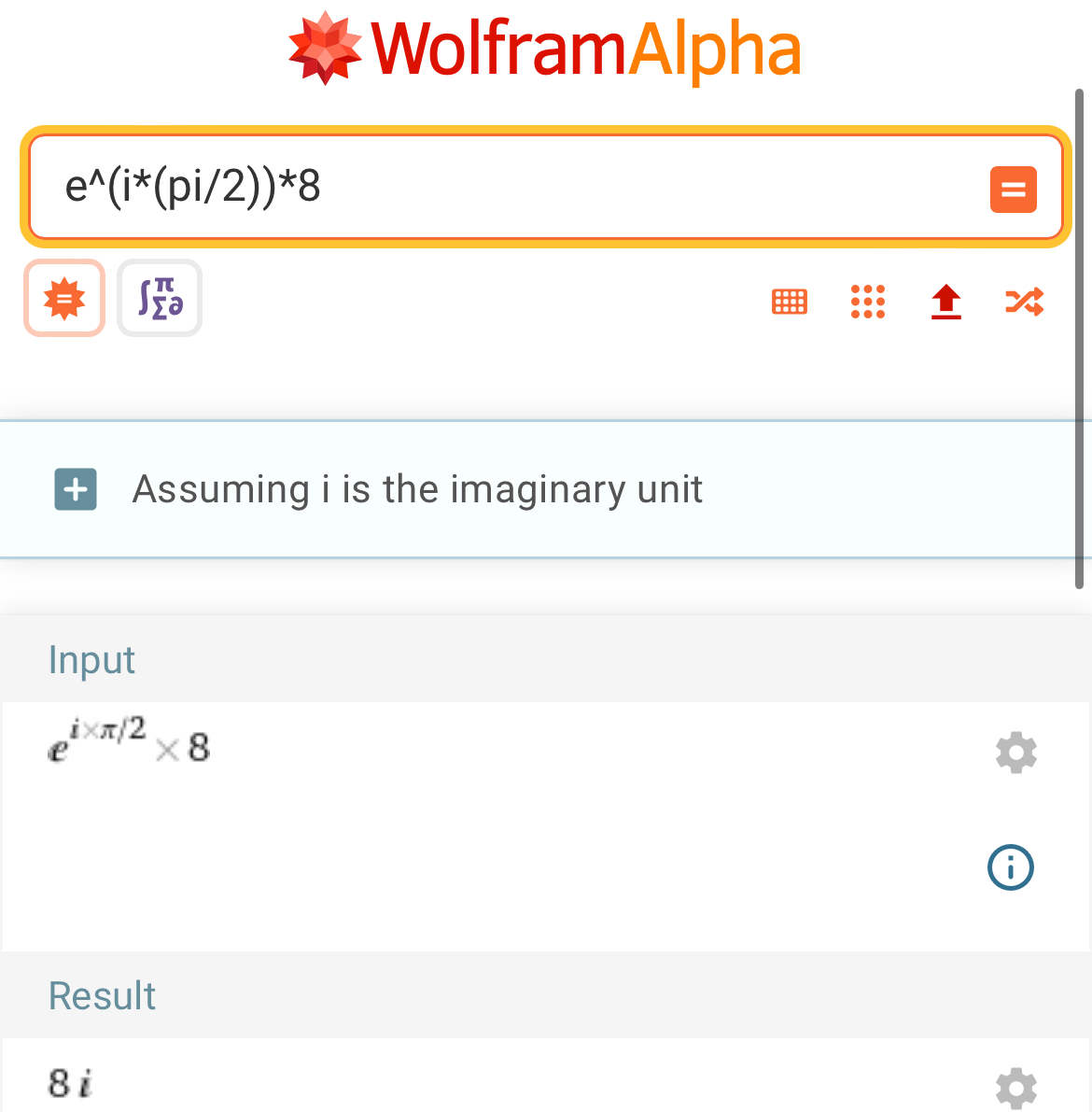This screenshot has width=1092, height=1112.
Task: Open the examples dot-grid icon
Action: pos(868,302)
